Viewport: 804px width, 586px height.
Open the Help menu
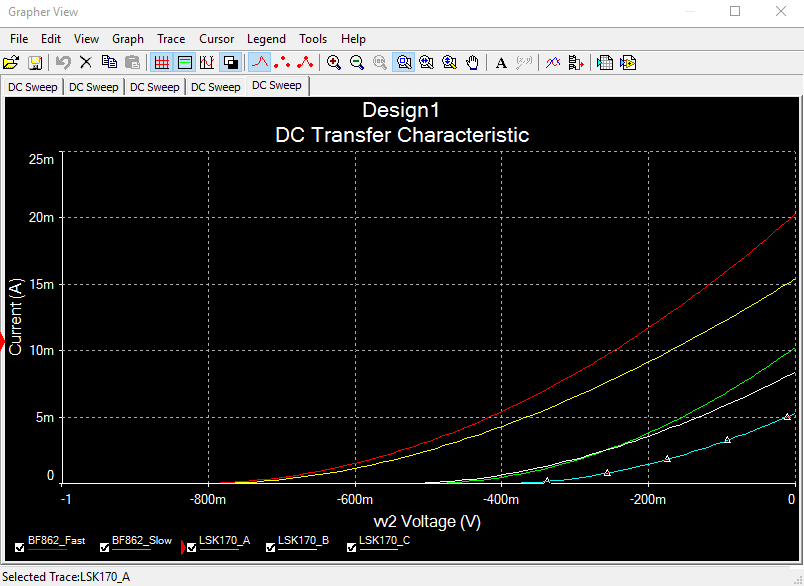[x=353, y=39]
